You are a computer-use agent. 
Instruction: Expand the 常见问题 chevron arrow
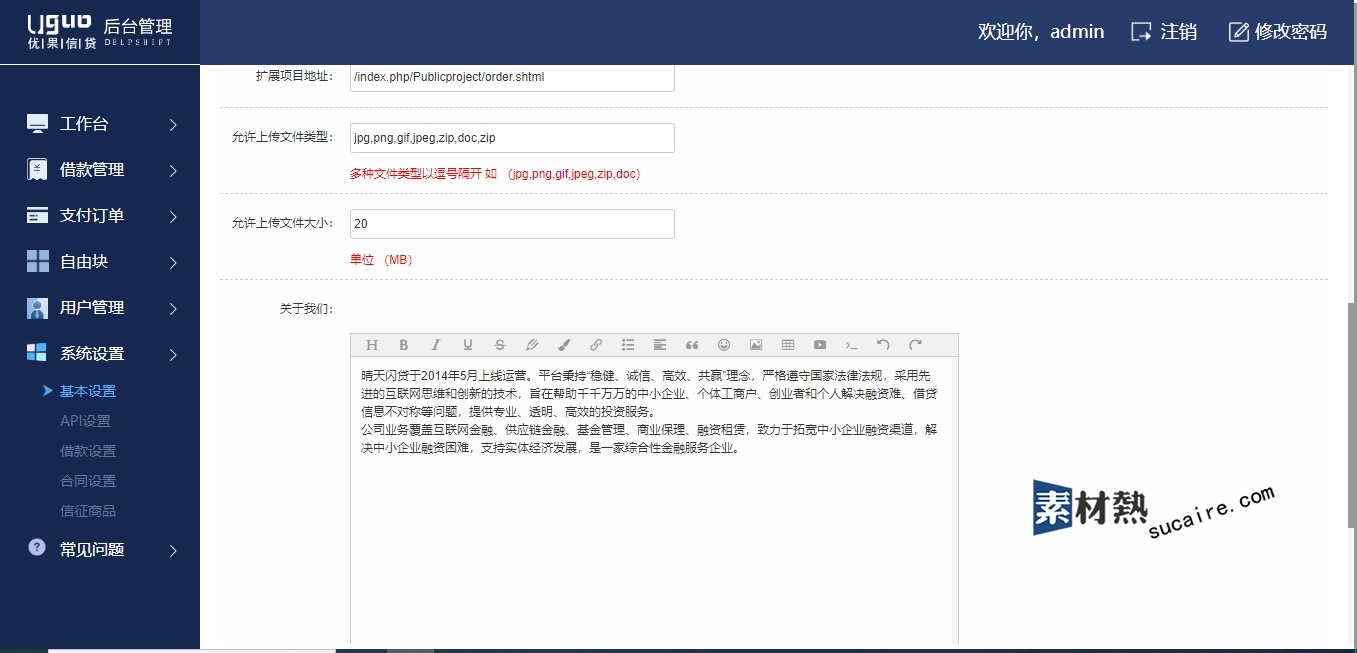click(173, 551)
